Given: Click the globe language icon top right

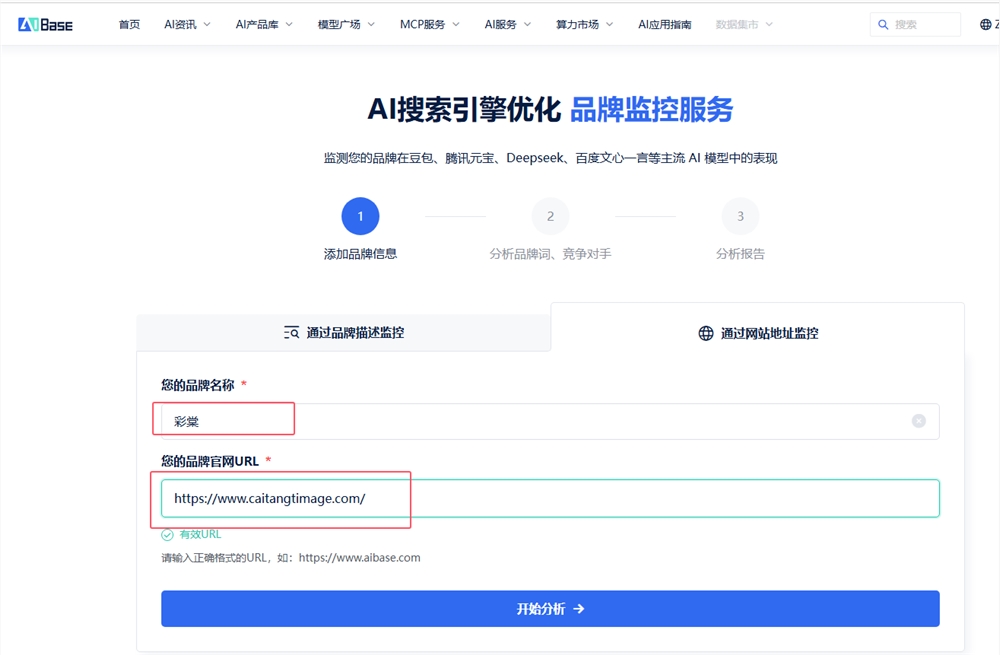Looking at the screenshot, I should (x=986, y=23).
